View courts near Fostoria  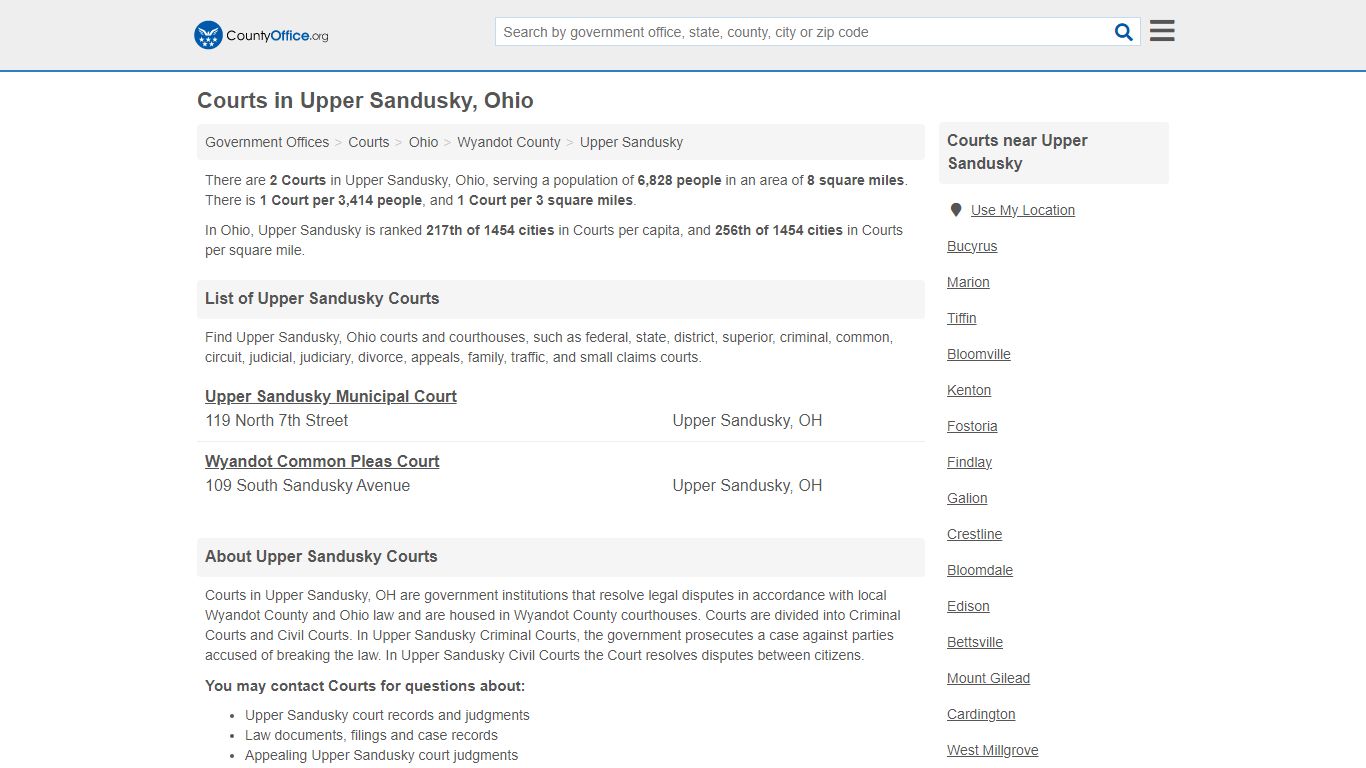[x=972, y=426]
